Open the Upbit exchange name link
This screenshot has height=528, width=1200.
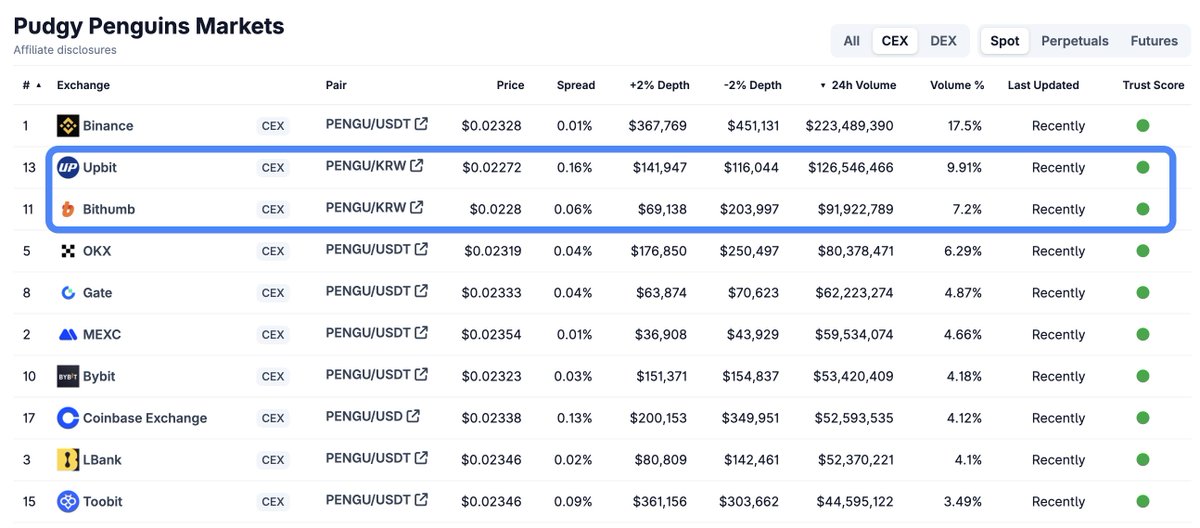coord(100,167)
